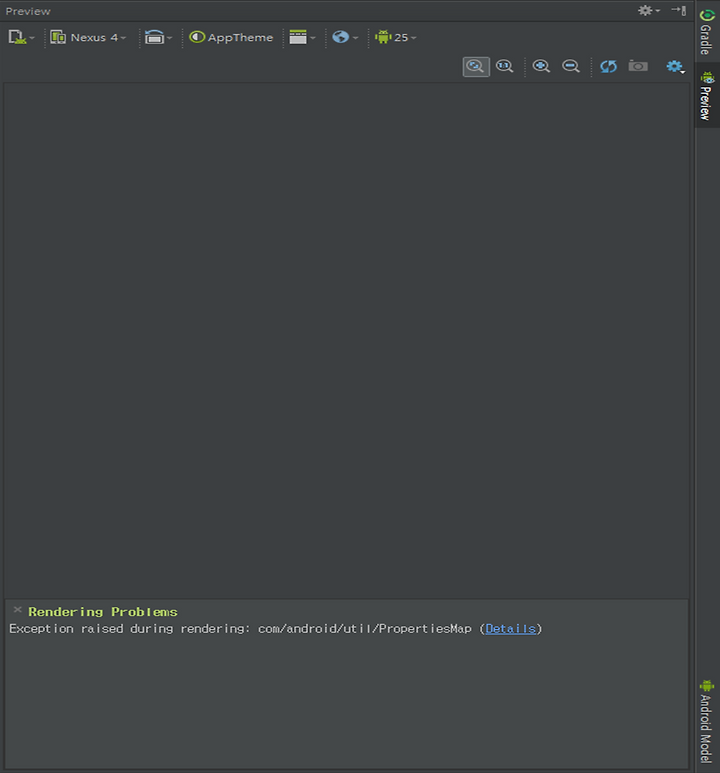
Task: Save a screenshot with camera icon
Action: [x=638, y=66]
